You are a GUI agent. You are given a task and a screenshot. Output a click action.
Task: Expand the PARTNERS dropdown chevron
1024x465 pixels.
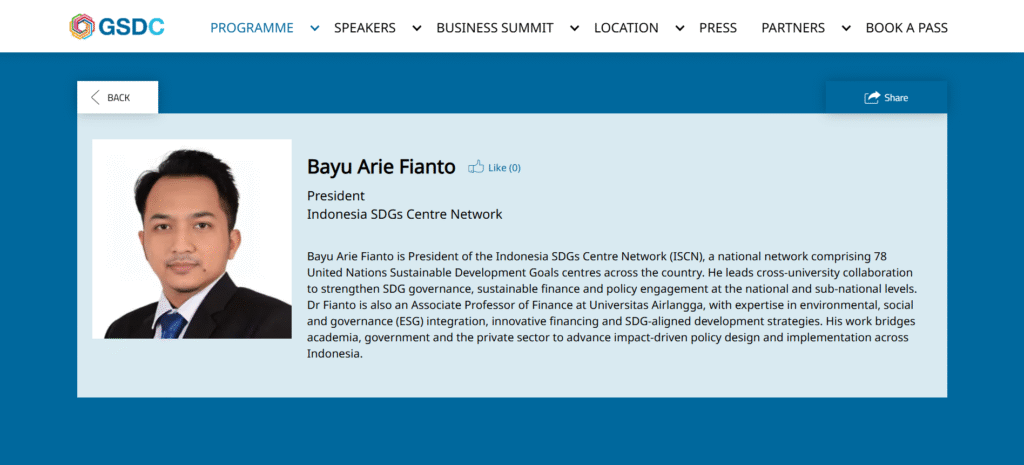845,28
